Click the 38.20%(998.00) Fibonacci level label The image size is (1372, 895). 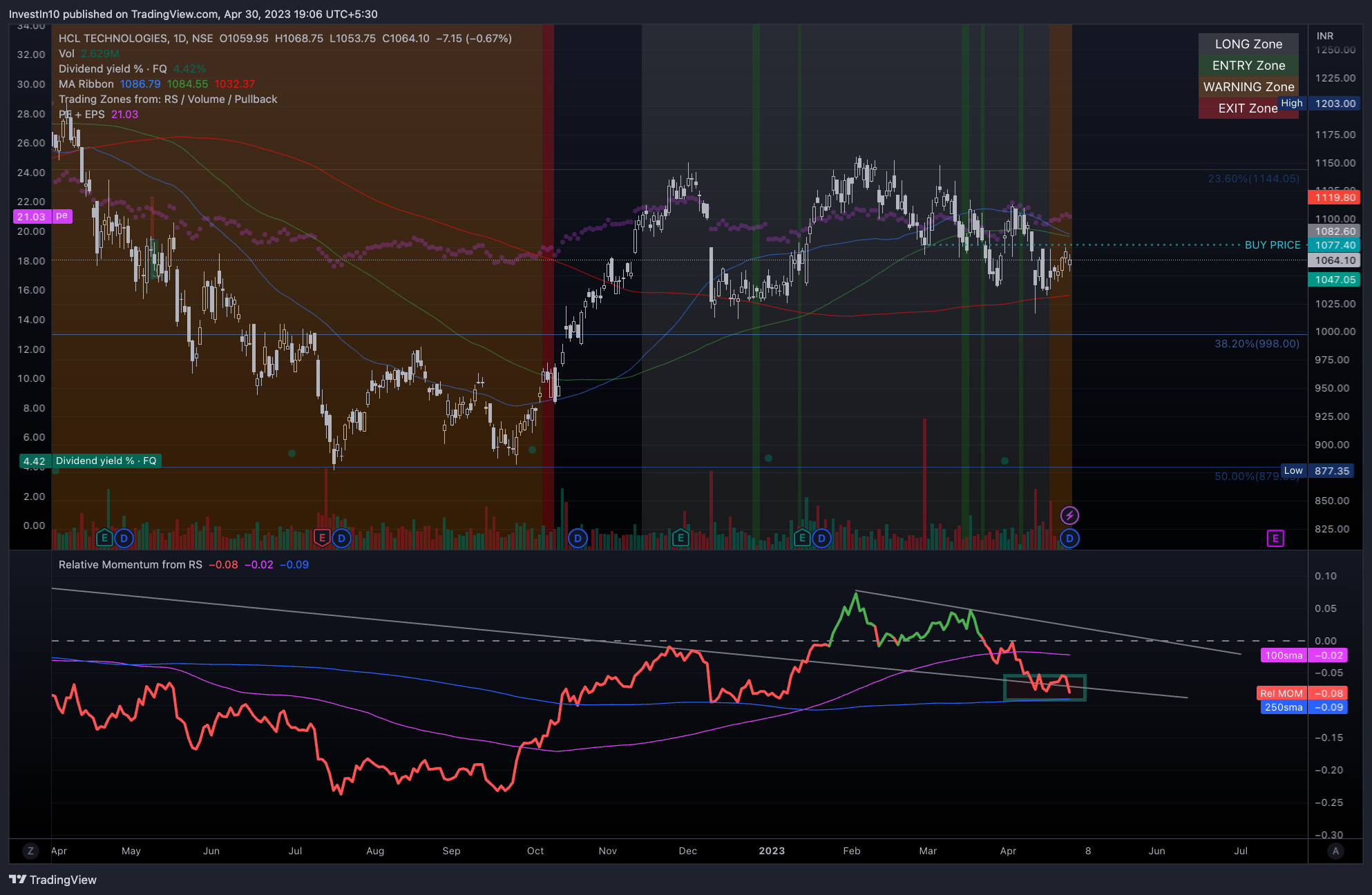pos(1257,344)
